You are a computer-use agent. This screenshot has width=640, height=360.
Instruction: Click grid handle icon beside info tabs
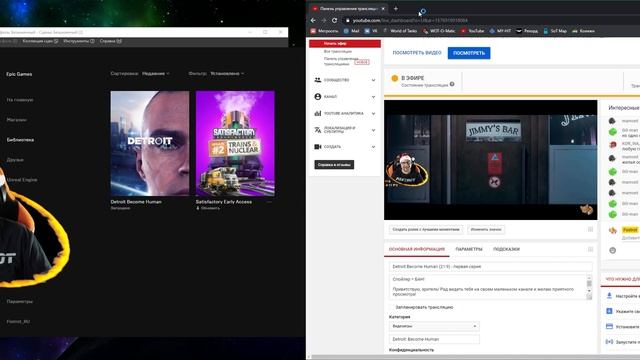tap(590, 249)
